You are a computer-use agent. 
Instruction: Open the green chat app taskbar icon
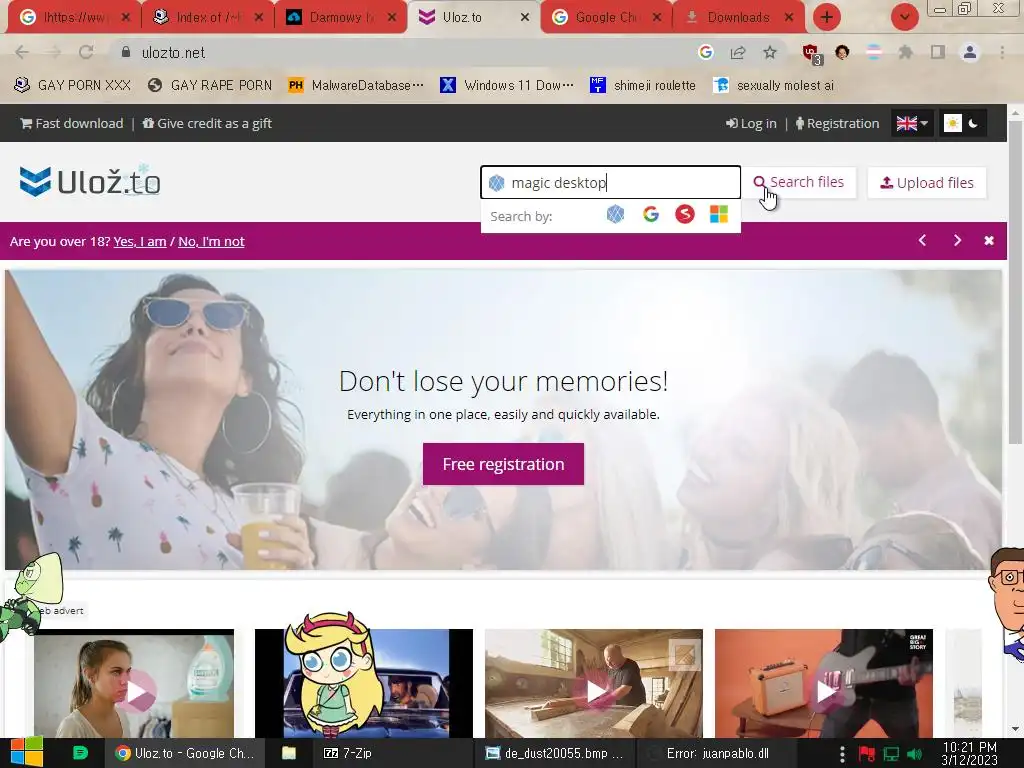(x=80, y=753)
